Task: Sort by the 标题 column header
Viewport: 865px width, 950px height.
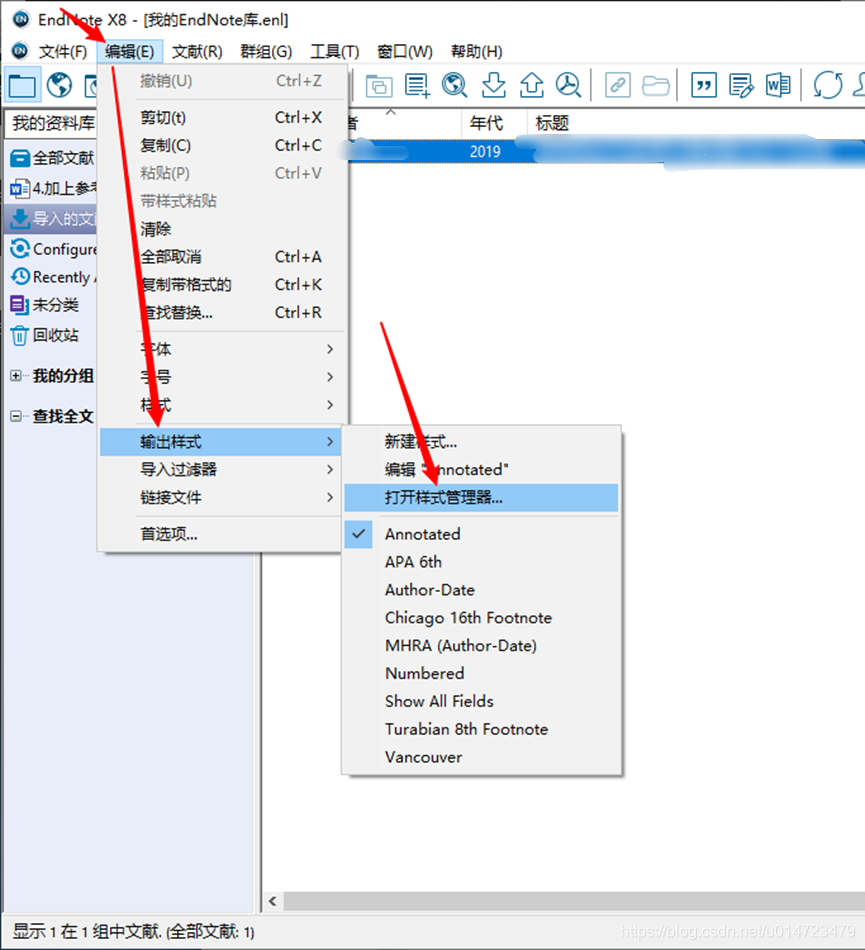Action: 696,124
